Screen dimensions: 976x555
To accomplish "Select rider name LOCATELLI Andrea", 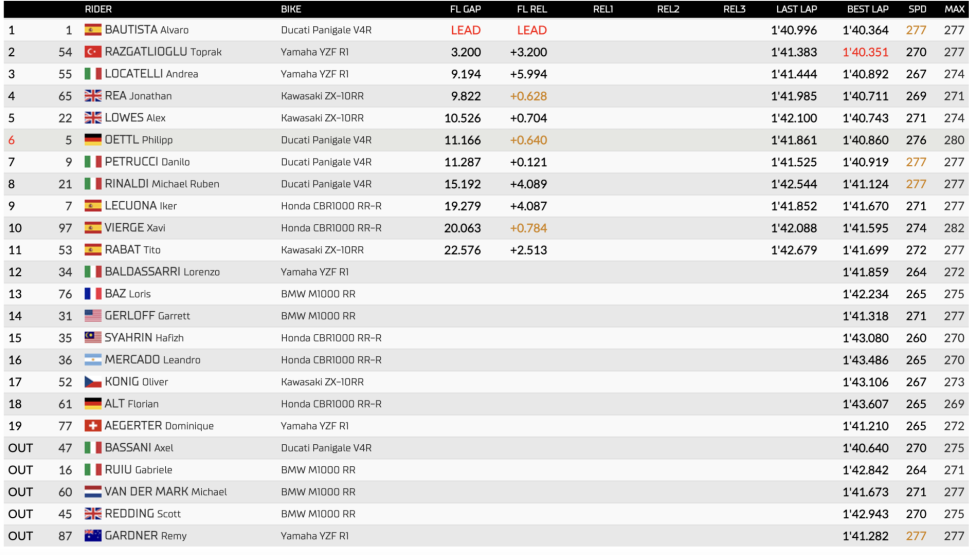I will click(x=151, y=73).
